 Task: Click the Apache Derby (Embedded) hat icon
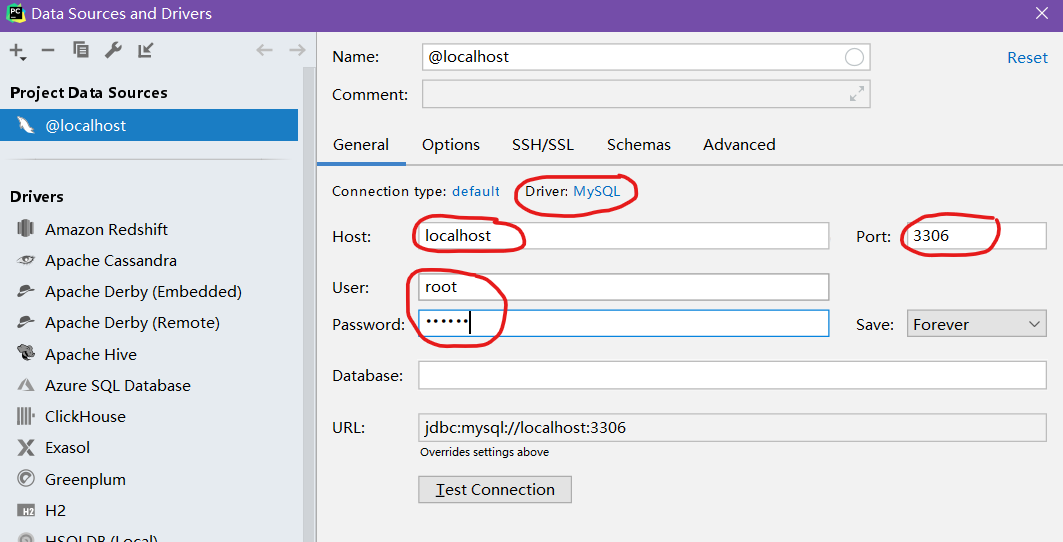tap(26, 291)
